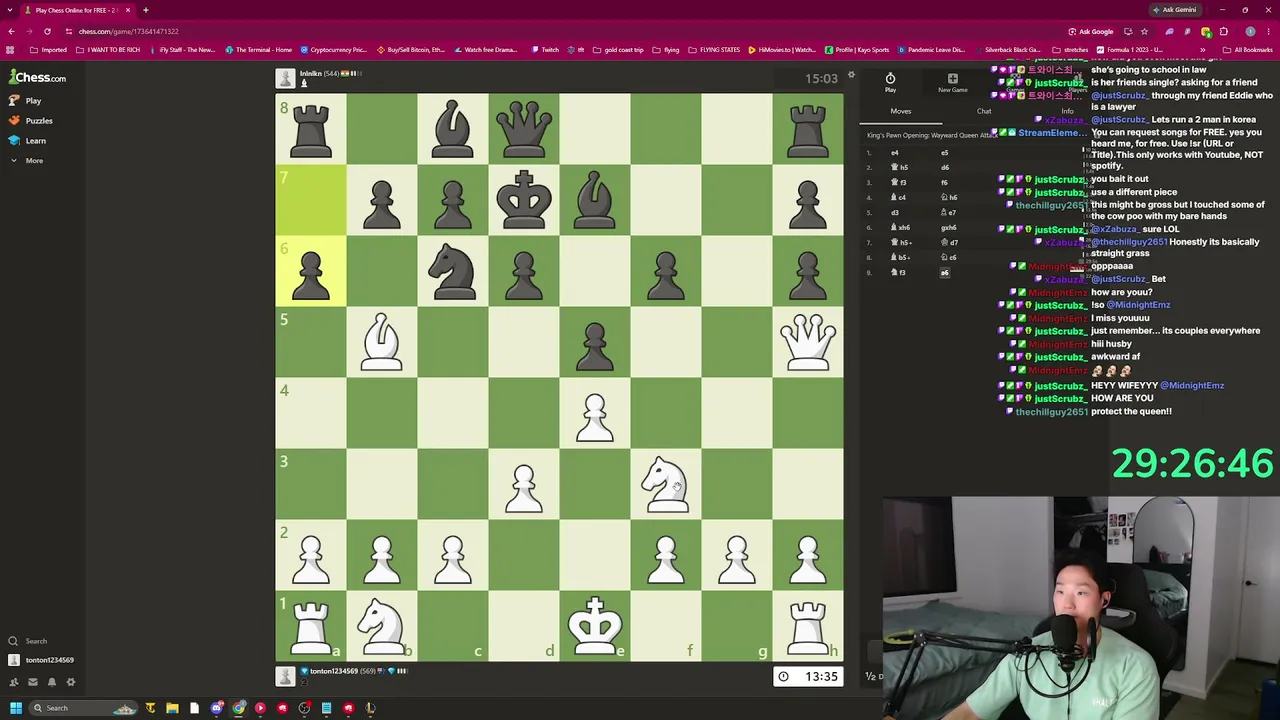
Task: Click the black king on d7
Action: pyautogui.click(x=524, y=200)
